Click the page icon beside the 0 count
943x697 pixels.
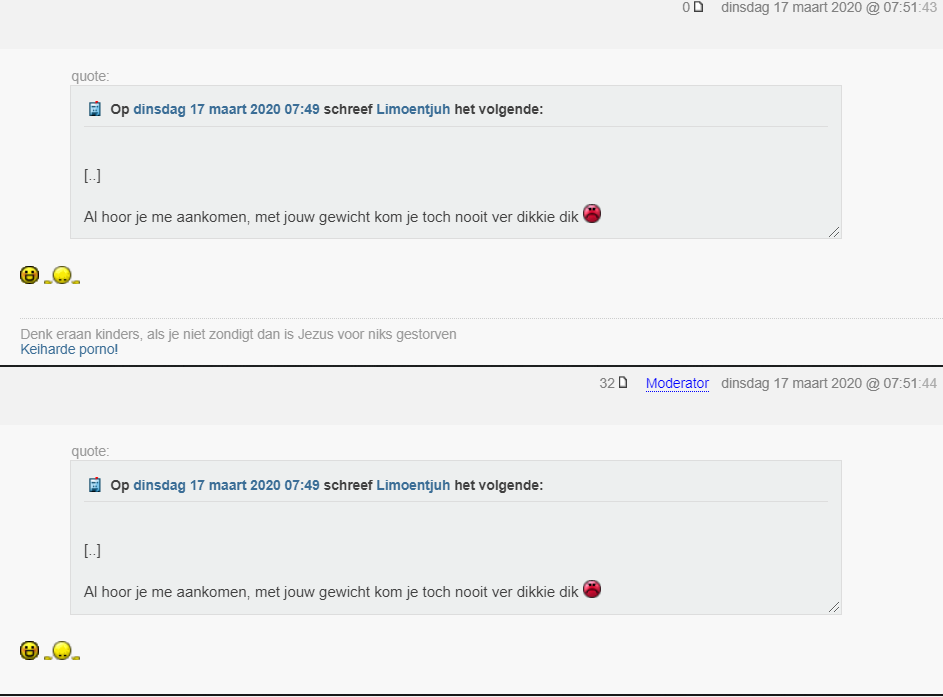click(x=698, y=7)
